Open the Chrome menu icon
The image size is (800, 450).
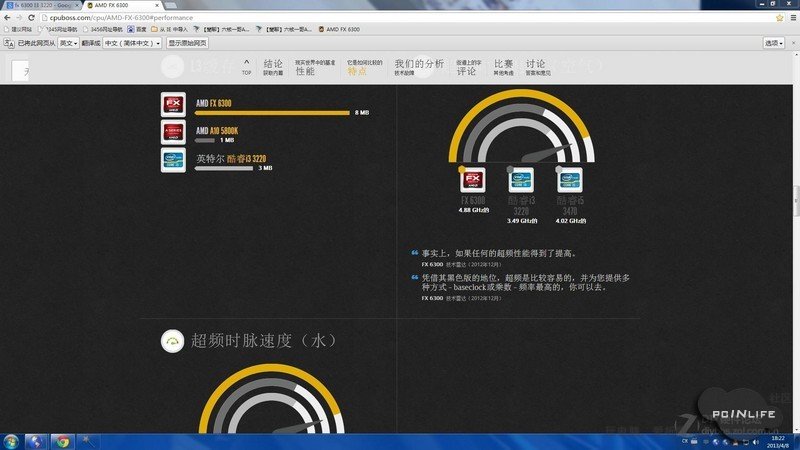point(793,18)
